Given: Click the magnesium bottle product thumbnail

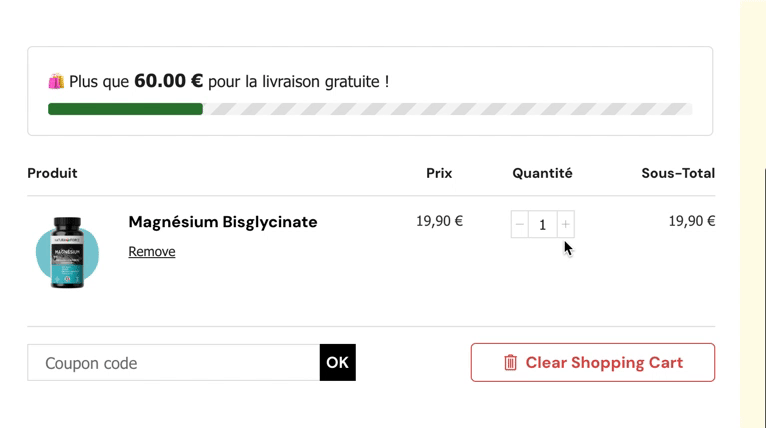Looking at the screenshot, I should pyautogui.click(x=67, y=253).
